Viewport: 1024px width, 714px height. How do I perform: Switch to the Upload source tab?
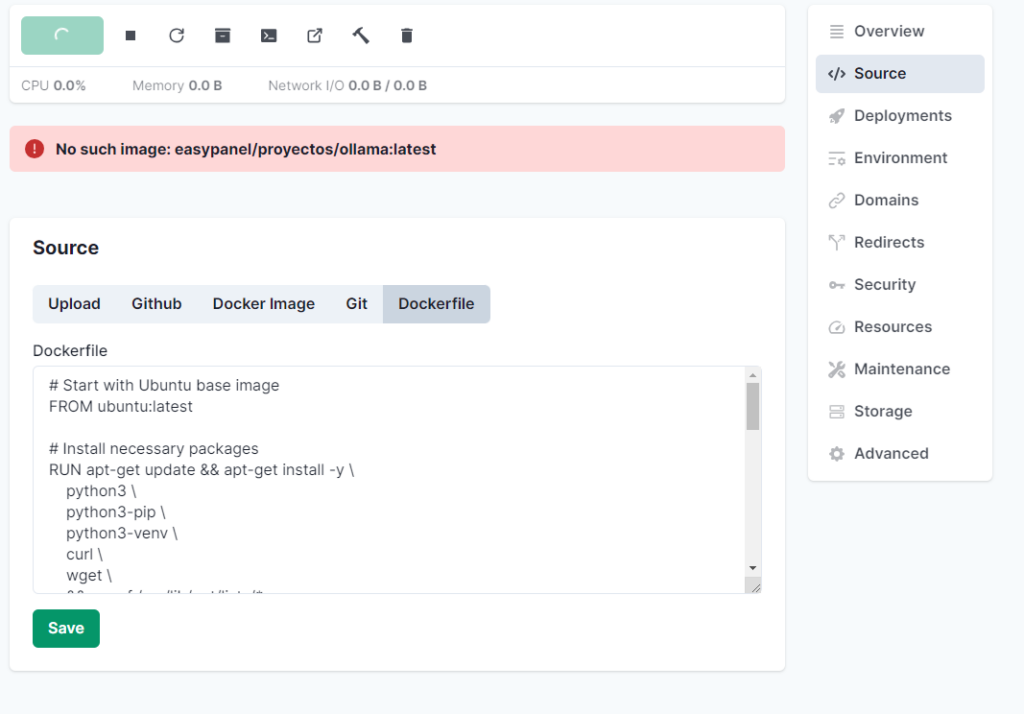click(x=74, y=304)
